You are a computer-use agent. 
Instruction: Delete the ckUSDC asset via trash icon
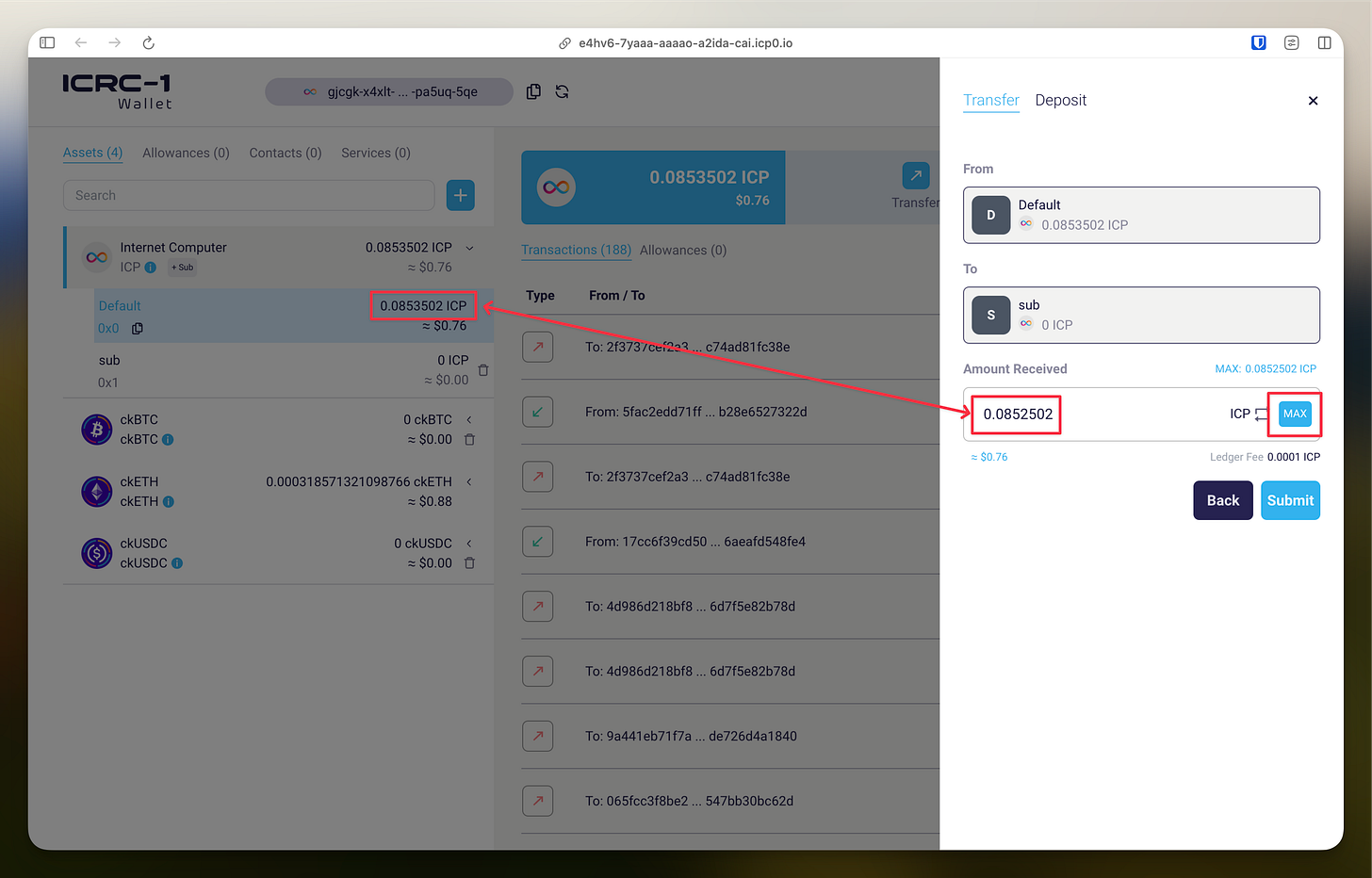pyautogui.click(x=469, y=562)
